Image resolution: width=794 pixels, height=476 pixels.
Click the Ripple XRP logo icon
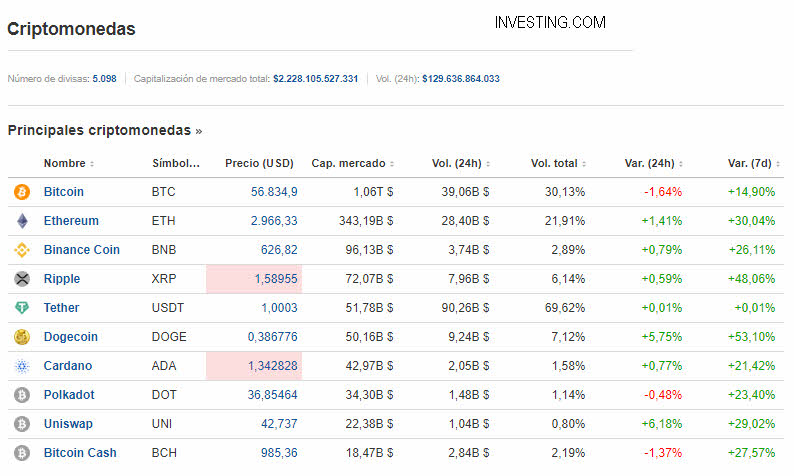point(22,279)
